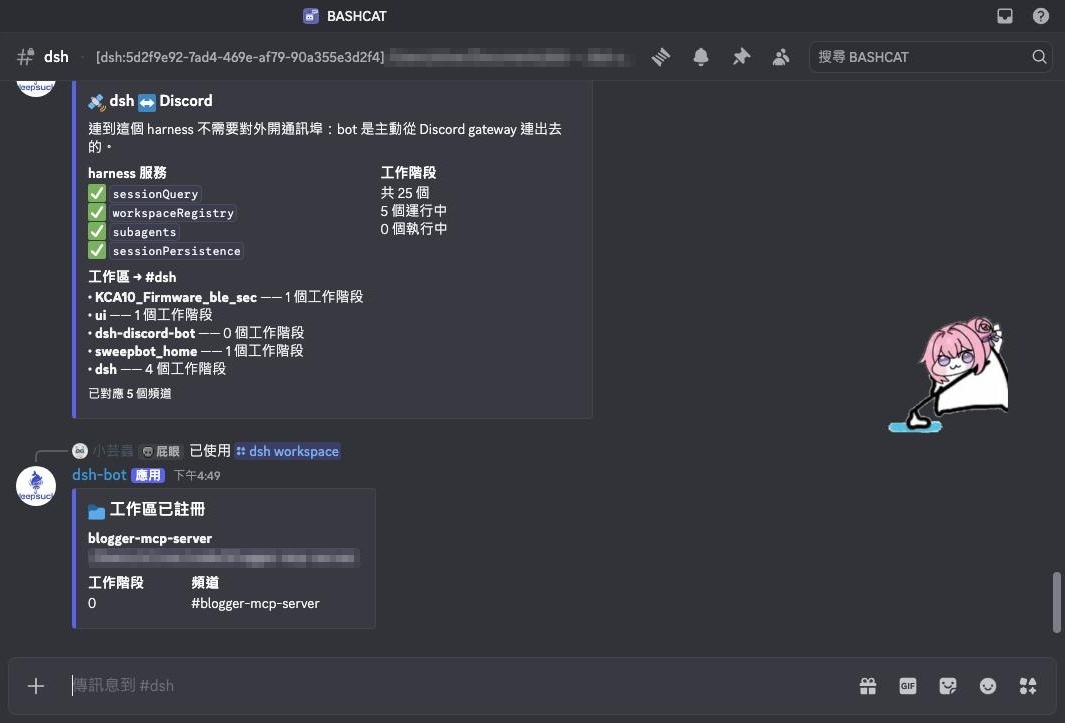The image size is (1065, 723).
Task: Click the 下午4:49 message timestamp
Action: 197,476
